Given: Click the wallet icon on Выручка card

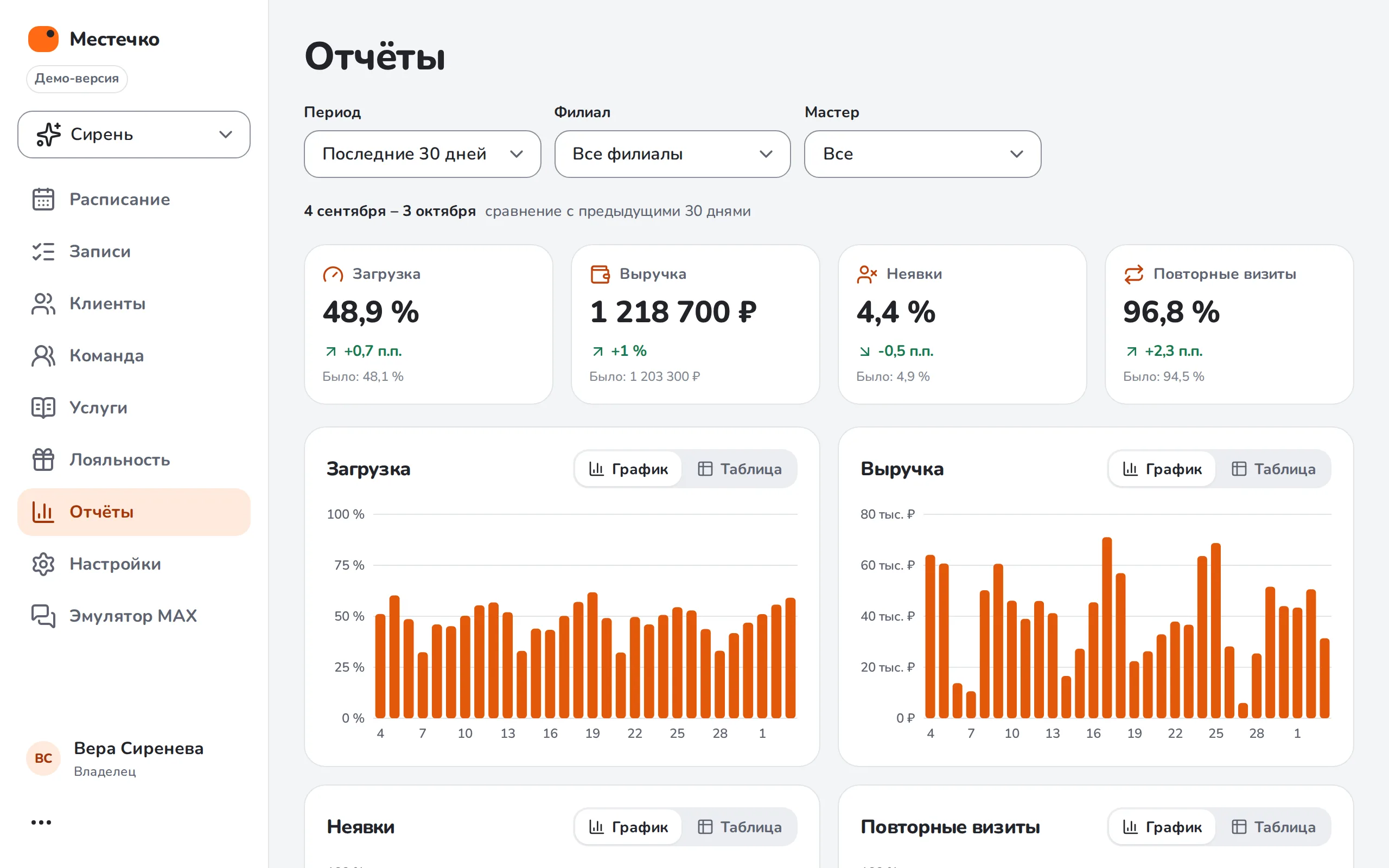Looking at the screenshot, I should point(600,275).
